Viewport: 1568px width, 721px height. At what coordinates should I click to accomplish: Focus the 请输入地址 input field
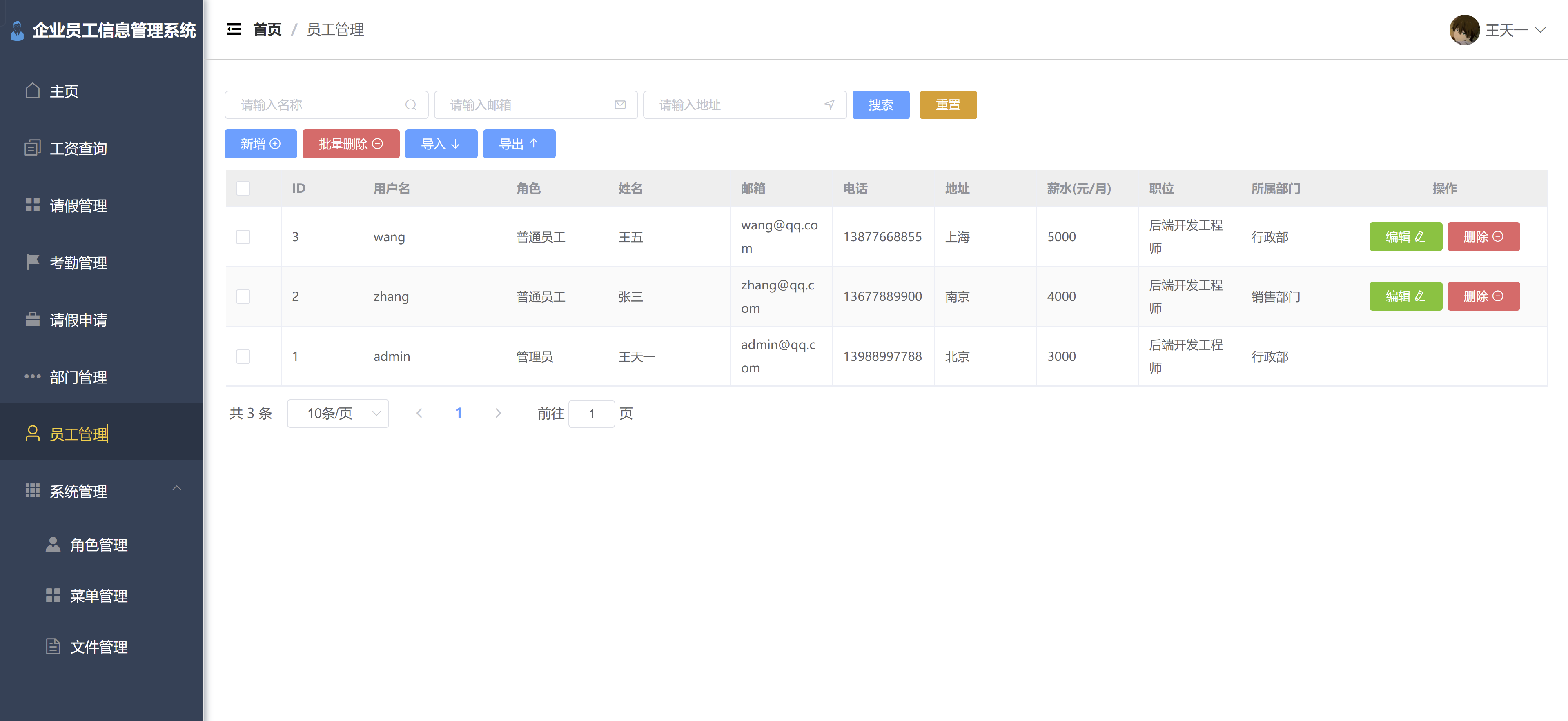point(745,105)
